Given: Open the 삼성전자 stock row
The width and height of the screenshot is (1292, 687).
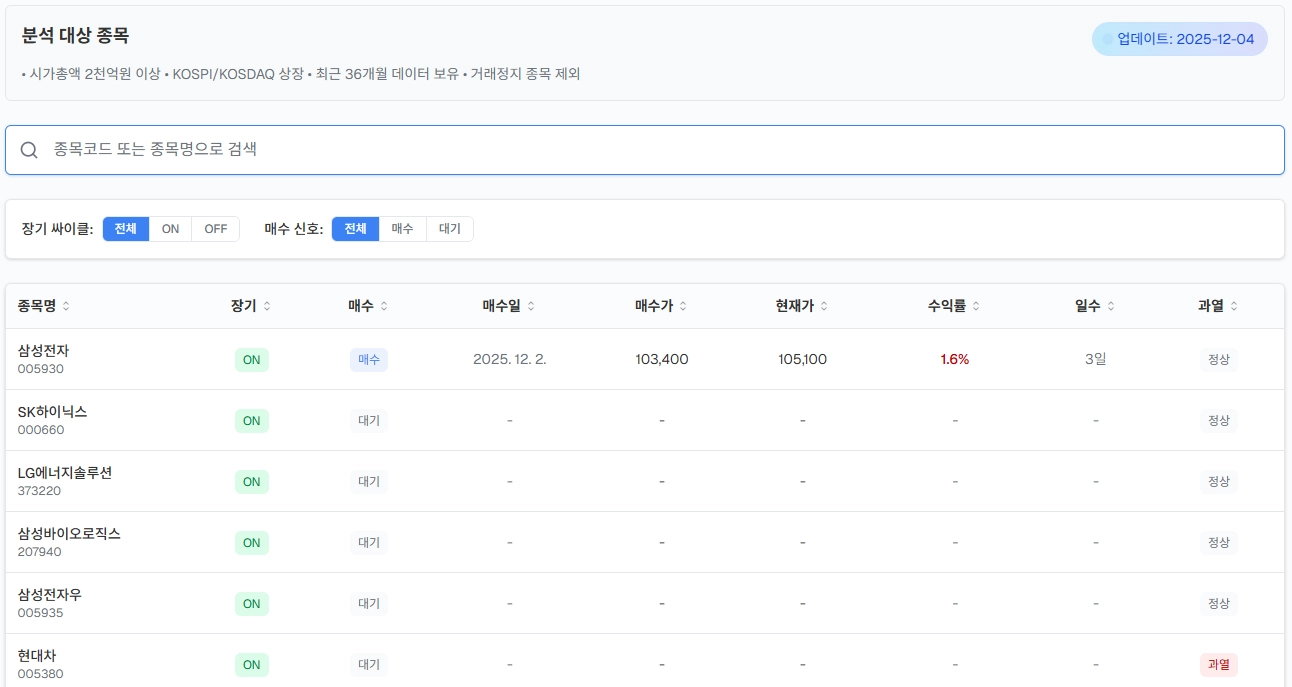Looking at the screenshot, I should tap(44, 351).
